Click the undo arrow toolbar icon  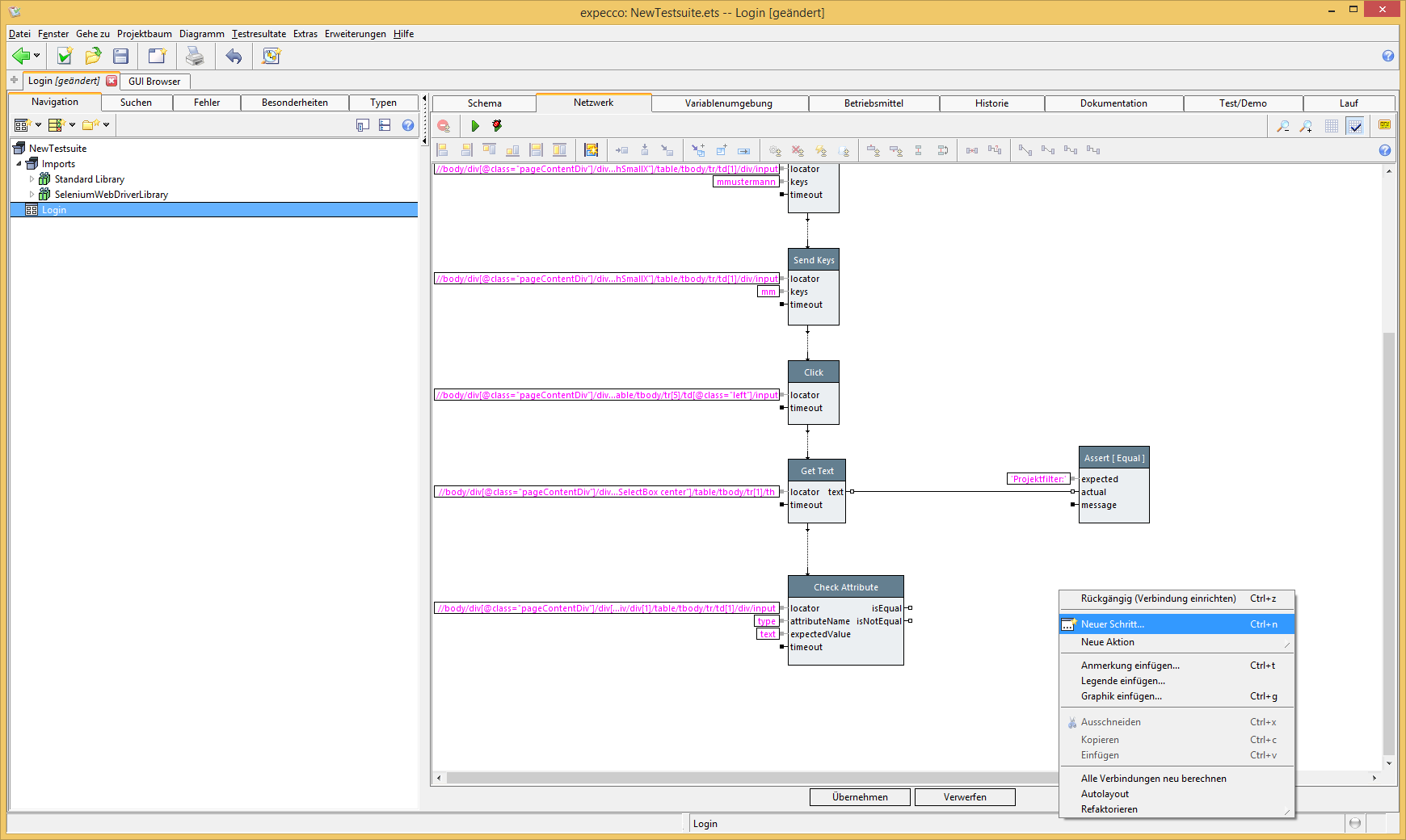pyautogui.click(x=234, y=56)
